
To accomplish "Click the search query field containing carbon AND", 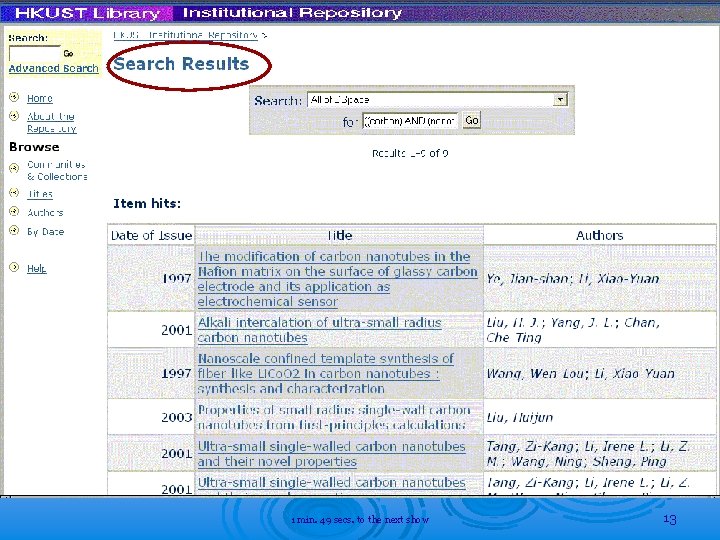I will [x=410, y=121].
